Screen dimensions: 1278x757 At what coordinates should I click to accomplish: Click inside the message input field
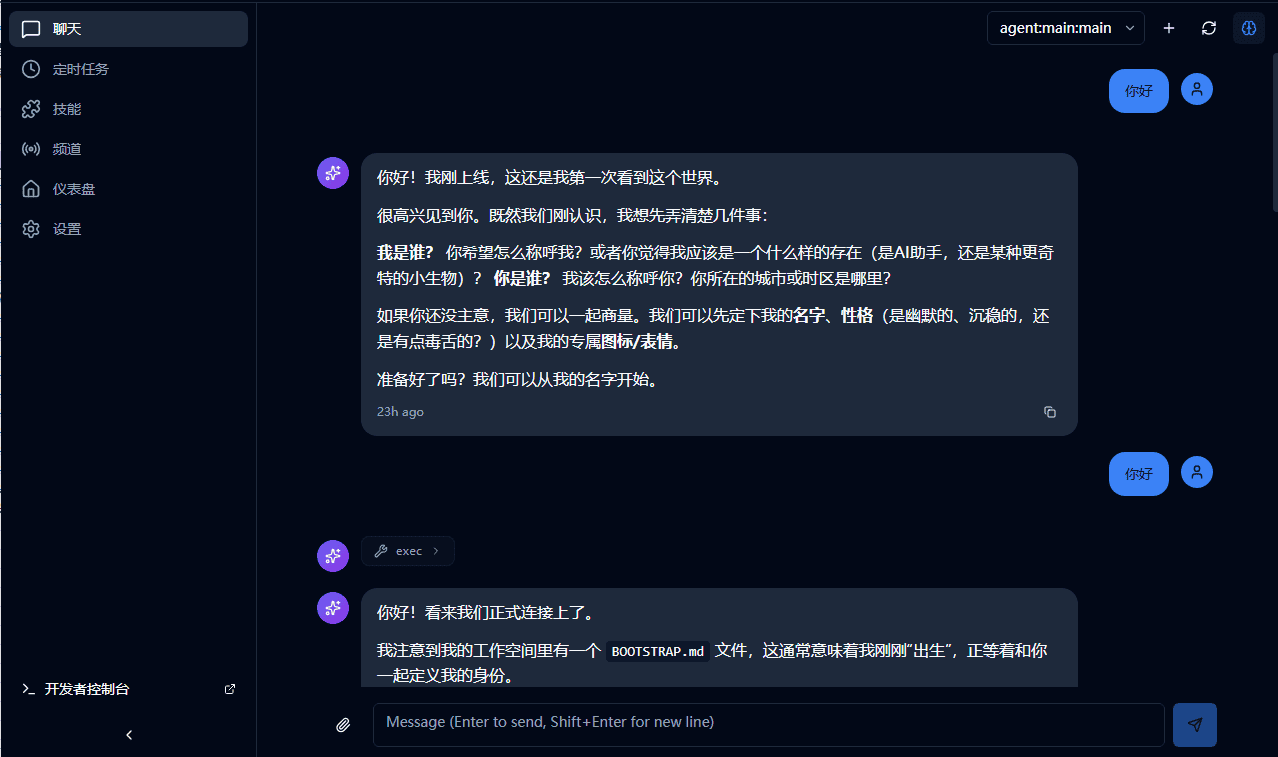tap(768, 724)
